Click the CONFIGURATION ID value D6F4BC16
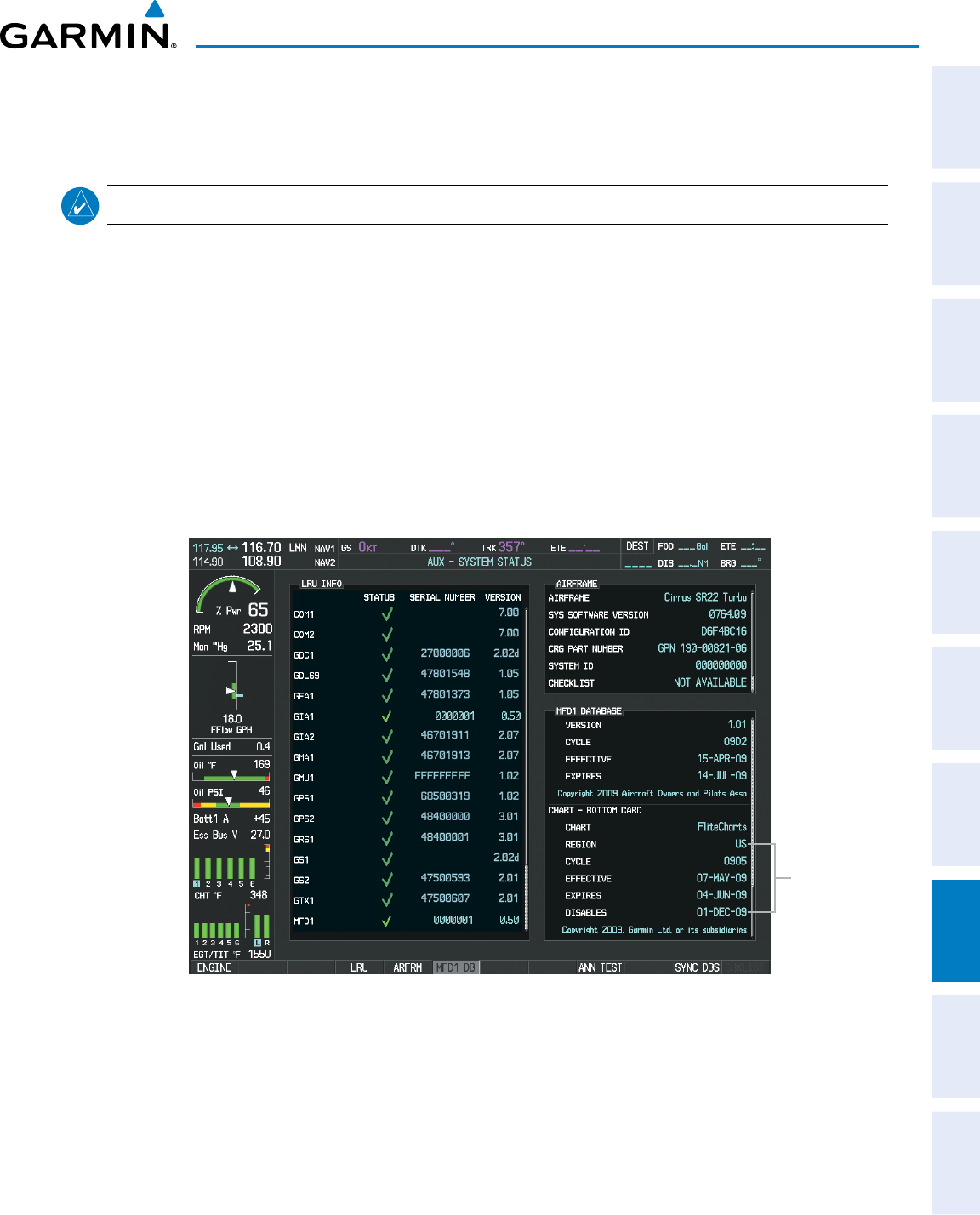Viewport: 980px width, 1215px height. tap(724, 631)
